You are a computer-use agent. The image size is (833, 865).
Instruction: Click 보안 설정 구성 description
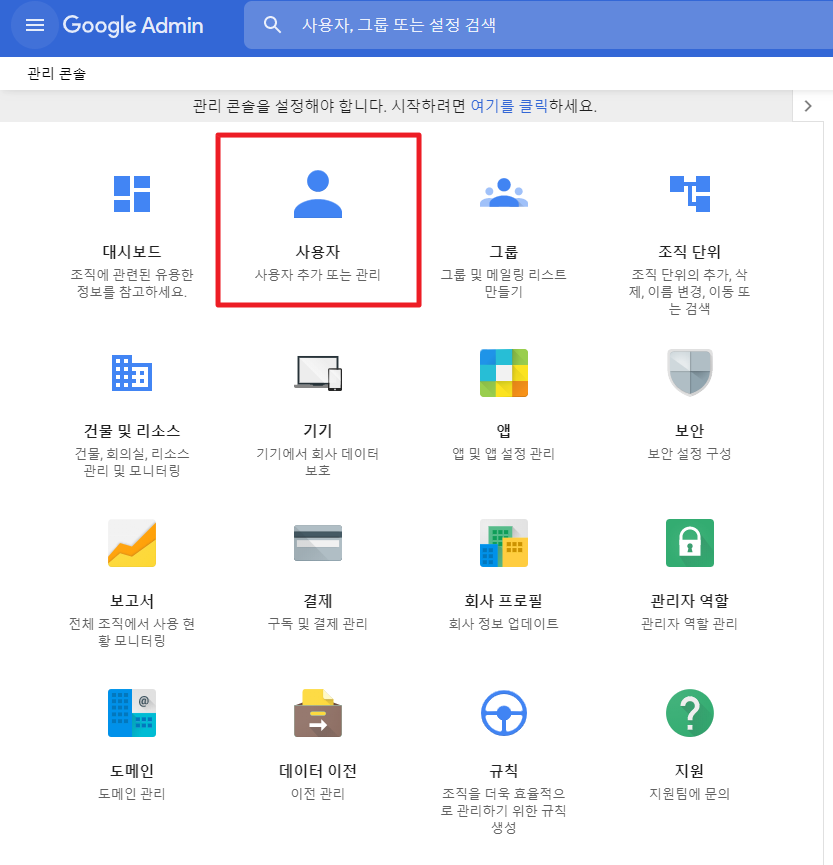tap(690, 453)
